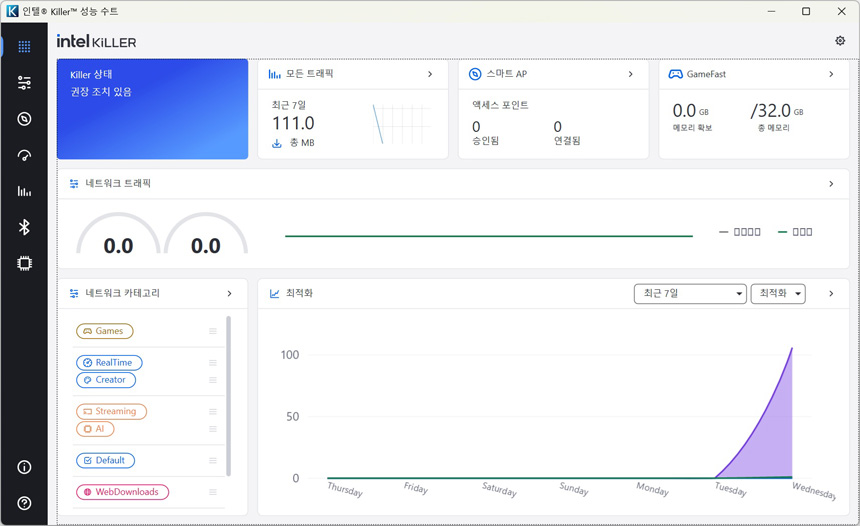Open the 최근 7일 period dropdown
860x526 pixels.
click(690, 293)
